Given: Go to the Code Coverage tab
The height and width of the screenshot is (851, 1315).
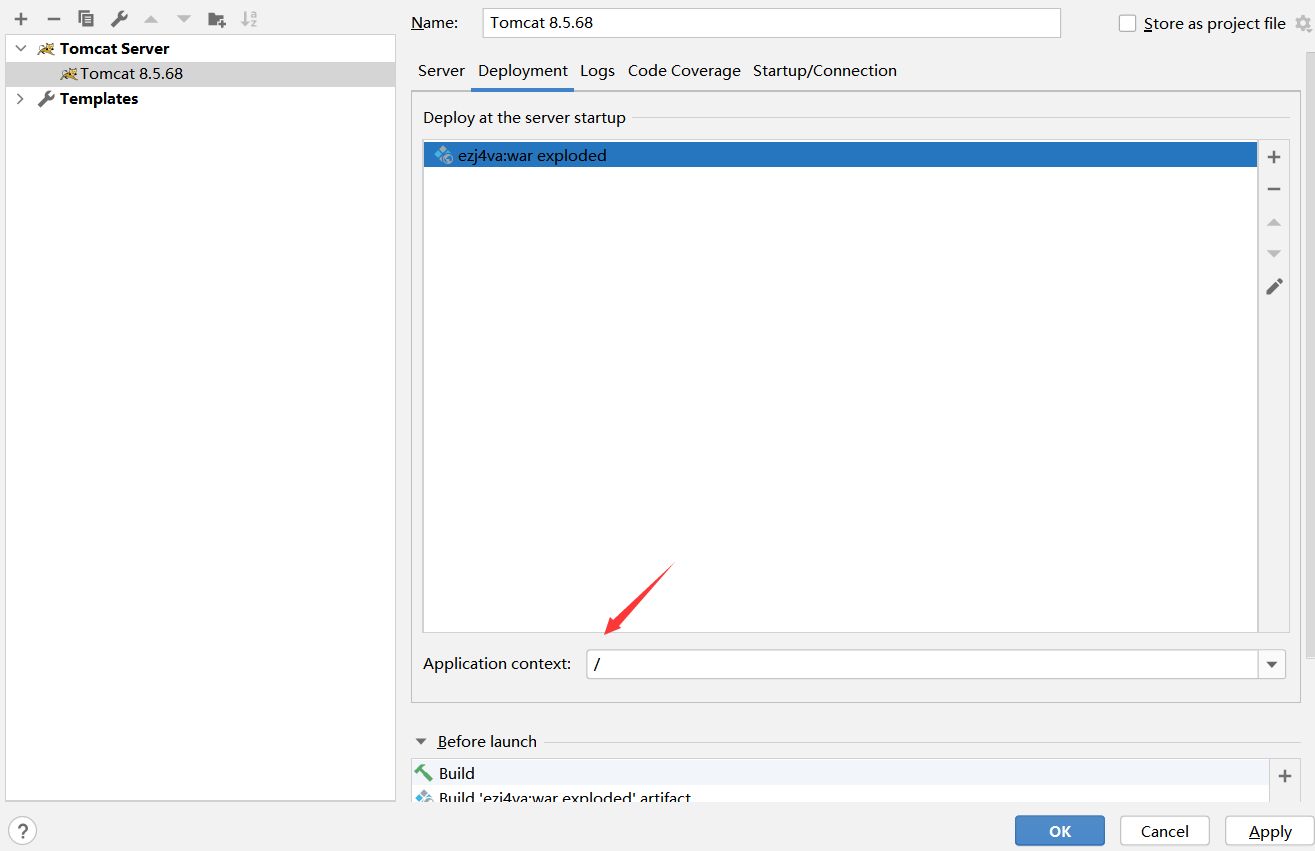Looking at the screenshot, I should point(684,71).
